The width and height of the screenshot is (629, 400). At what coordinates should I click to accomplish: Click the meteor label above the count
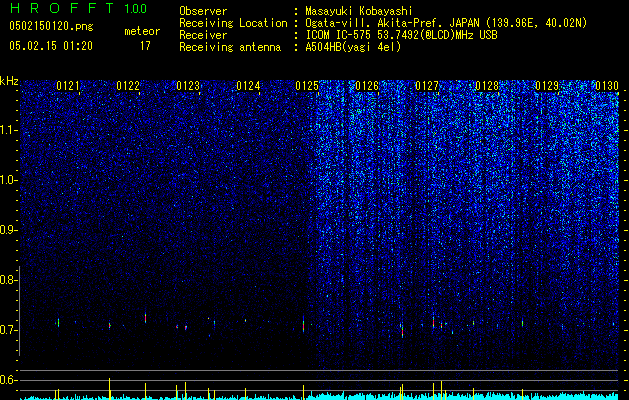142,31
